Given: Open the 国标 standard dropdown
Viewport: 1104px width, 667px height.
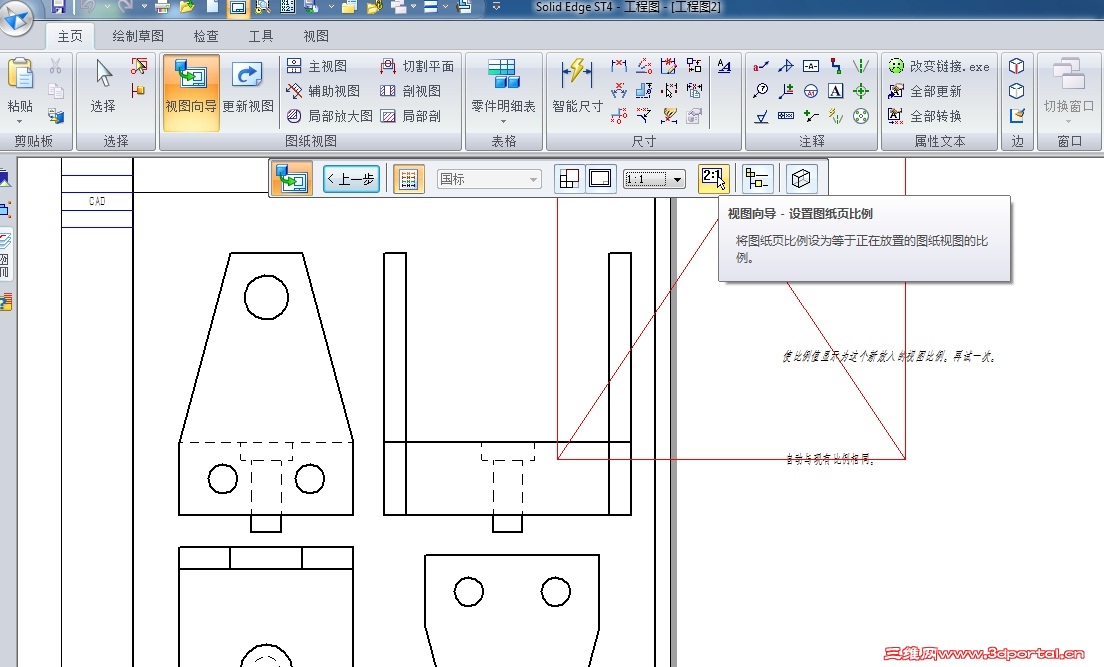Looking at the screenshot, I should (x=489, y=179).
